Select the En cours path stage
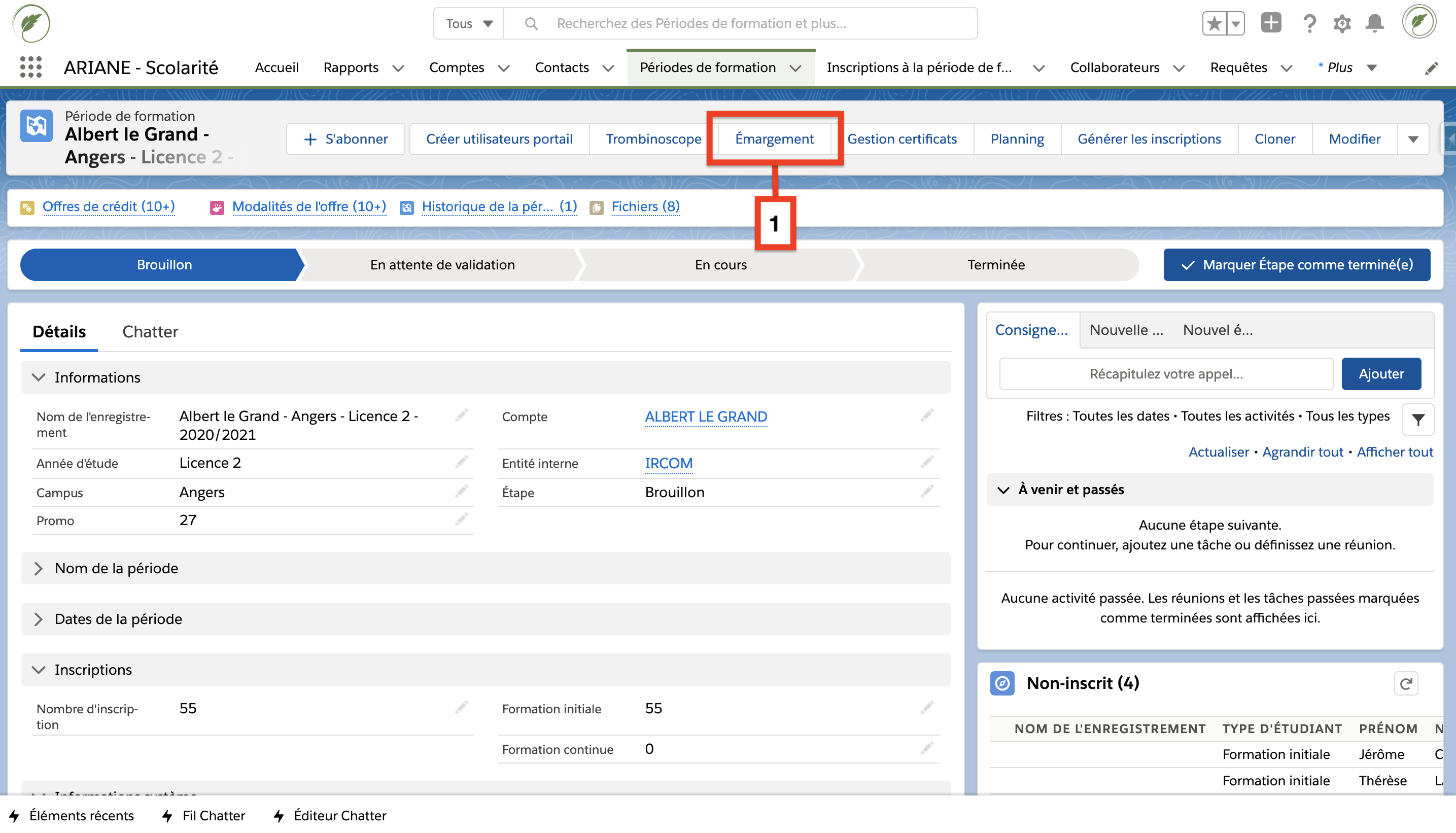Image resolution: width=1456 pixels, height=833 pixels. coord(720,265)
